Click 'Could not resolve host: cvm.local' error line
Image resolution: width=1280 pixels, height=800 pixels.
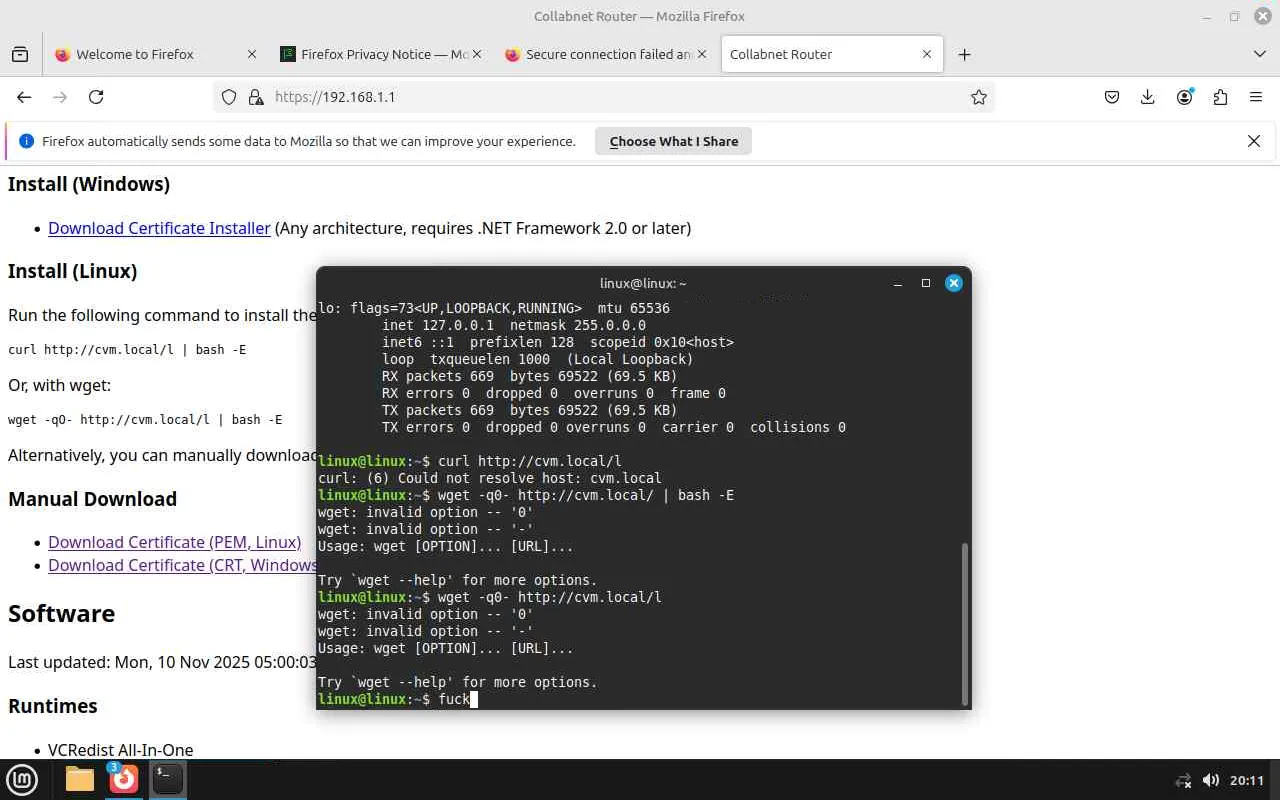pos(489,478)
